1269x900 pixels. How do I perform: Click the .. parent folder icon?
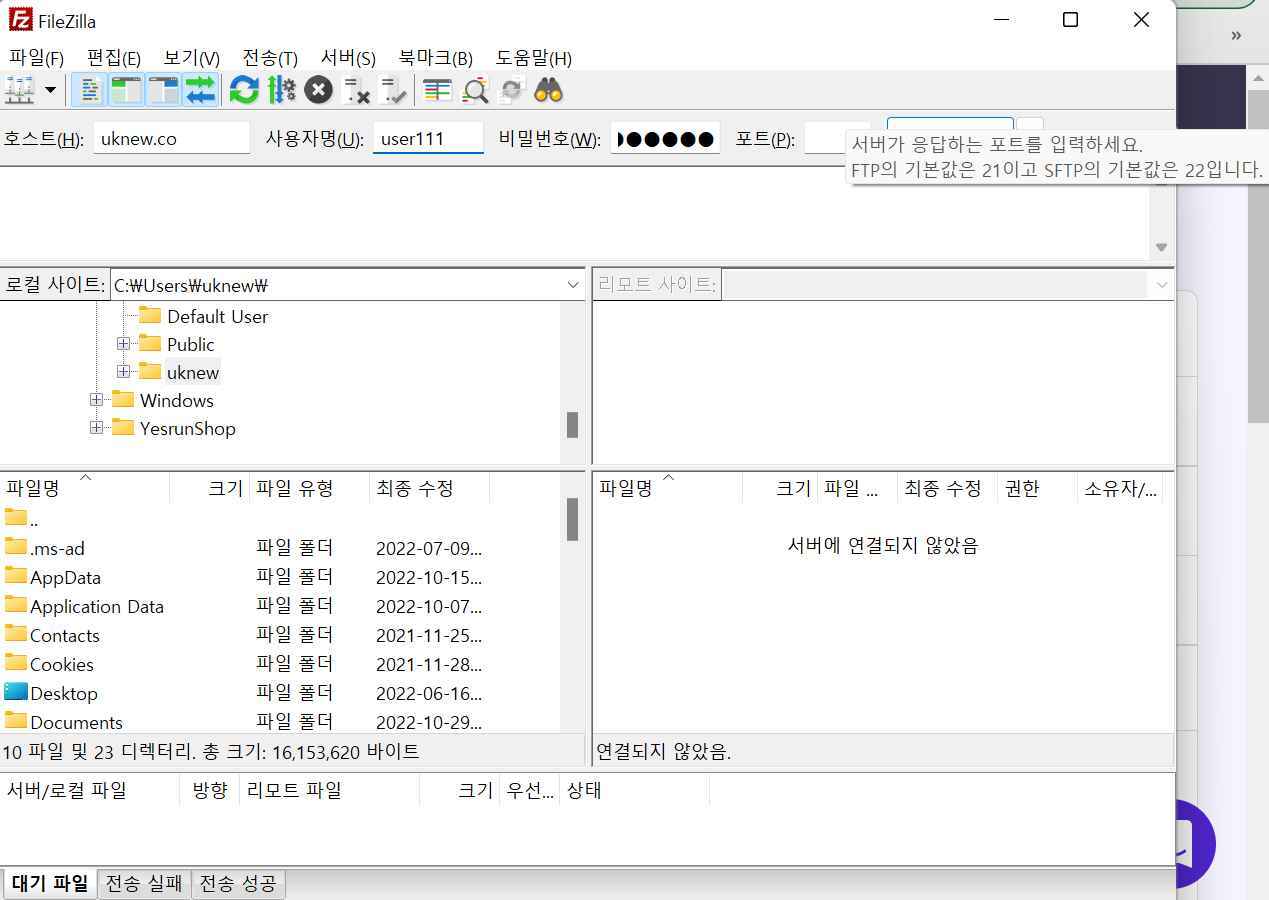15,518
